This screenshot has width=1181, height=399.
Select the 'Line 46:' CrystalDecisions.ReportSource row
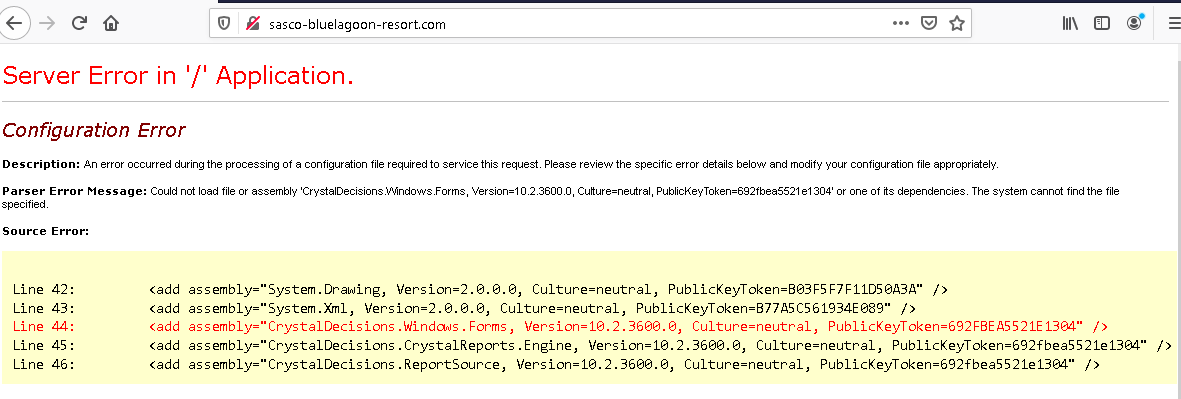pyautogui.click(x=556, y=364)
